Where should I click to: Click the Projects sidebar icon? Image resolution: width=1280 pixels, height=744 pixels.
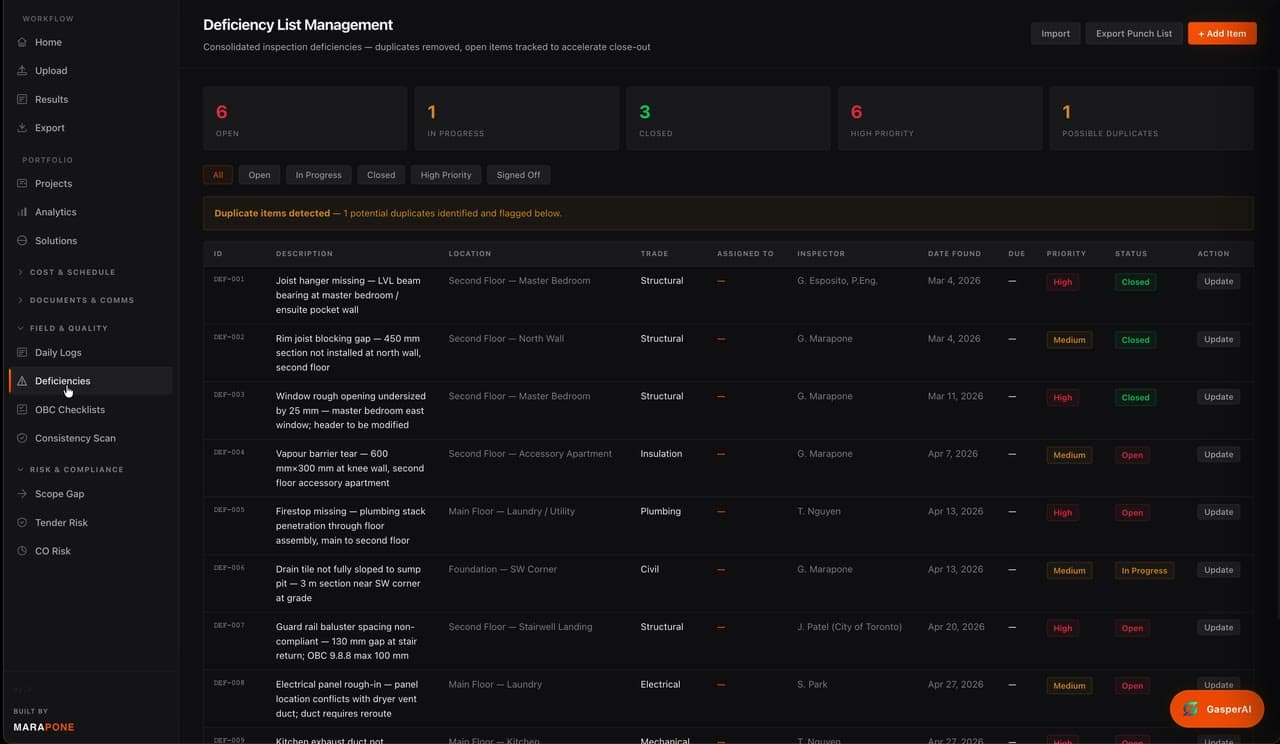(x=22, y=184)
